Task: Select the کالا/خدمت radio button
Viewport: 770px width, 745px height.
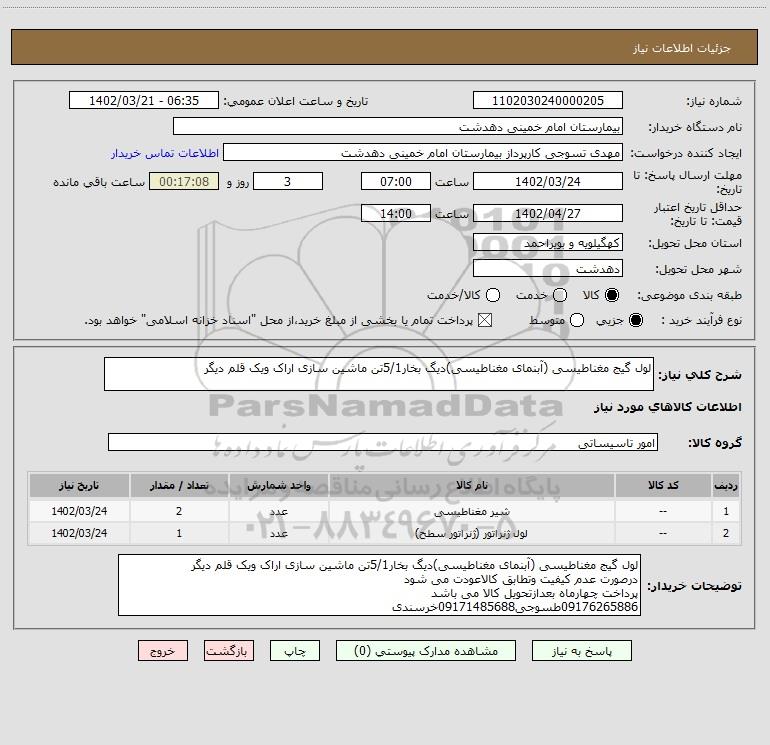Action: click(493, 295)
